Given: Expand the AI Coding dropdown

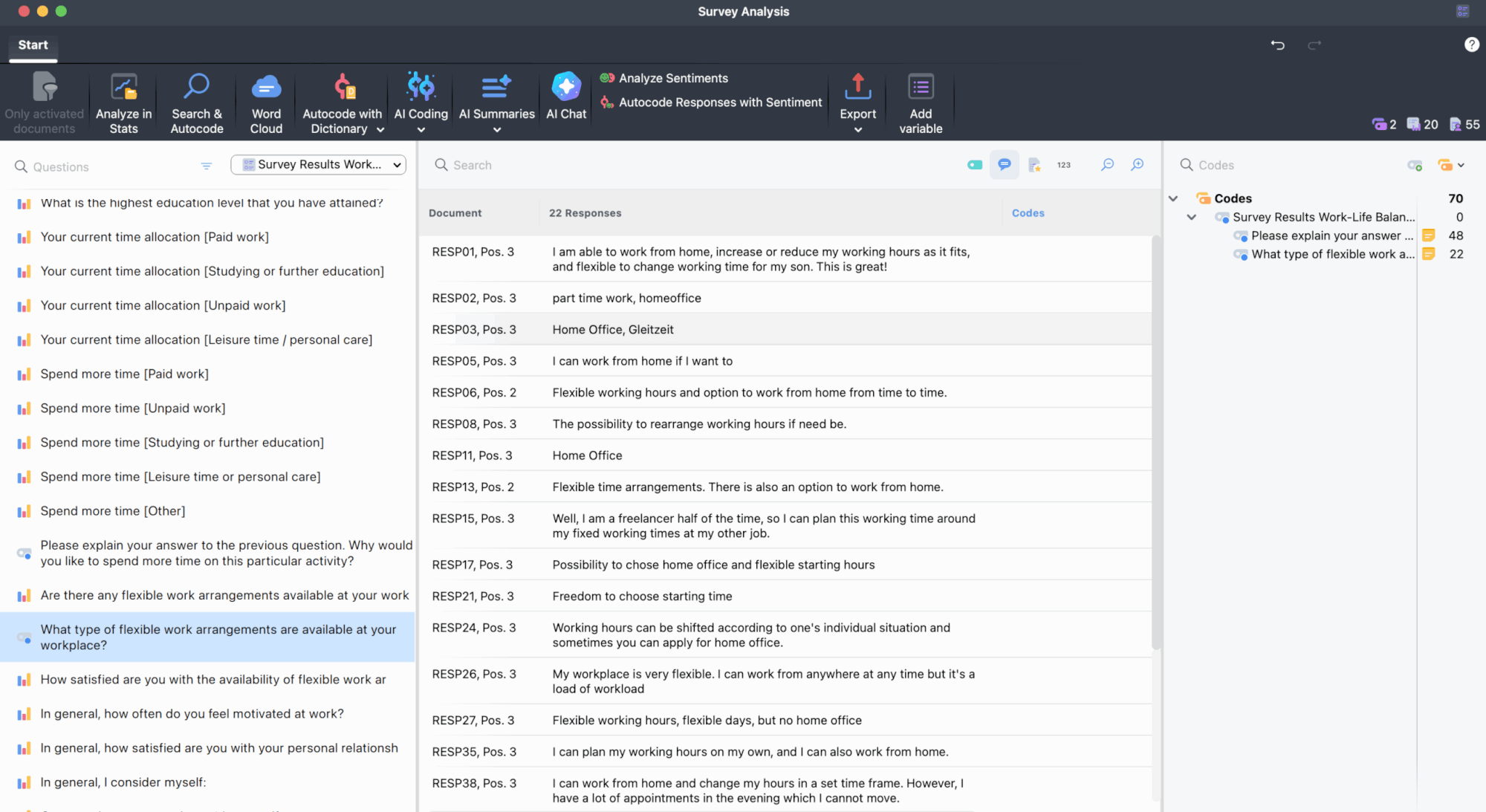Looking at the screenshot, I should coord(420,129).
